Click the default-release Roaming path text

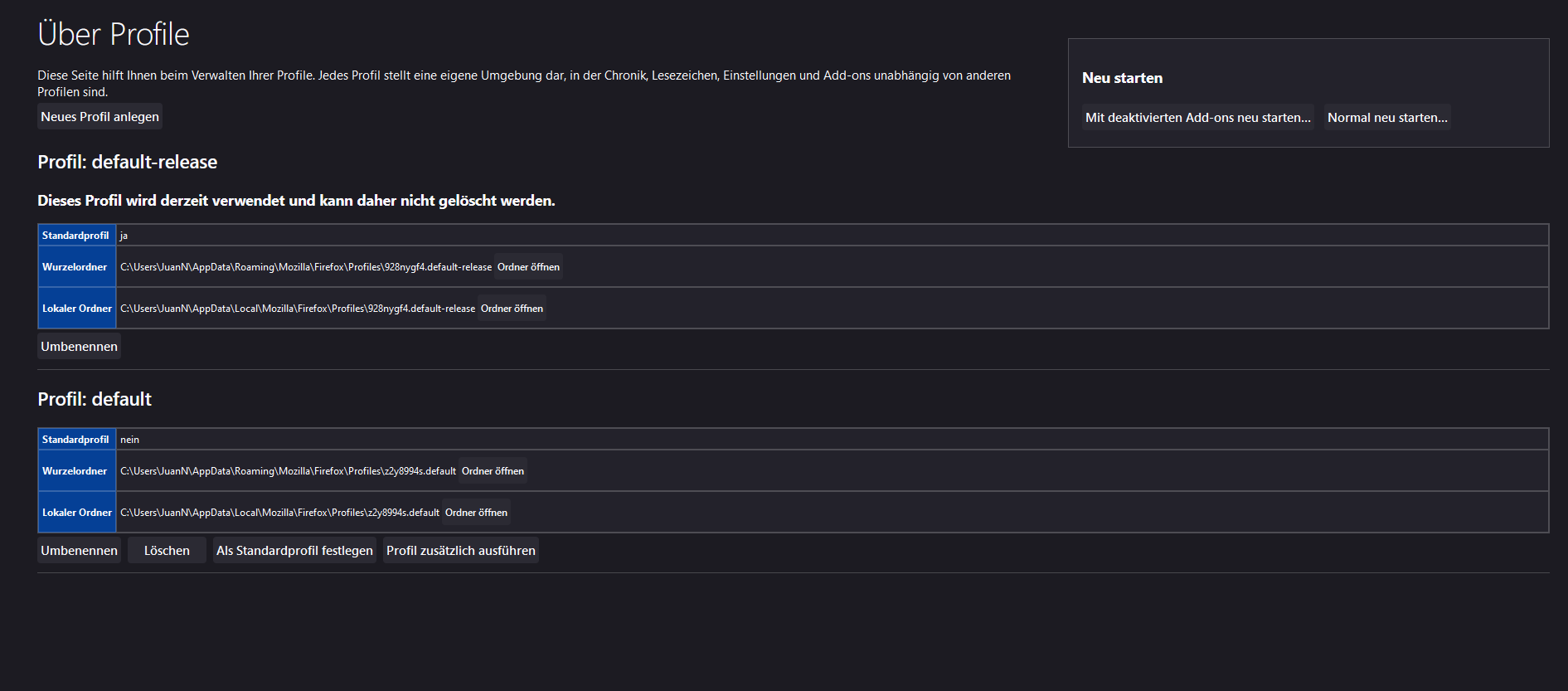coord(305,267)
